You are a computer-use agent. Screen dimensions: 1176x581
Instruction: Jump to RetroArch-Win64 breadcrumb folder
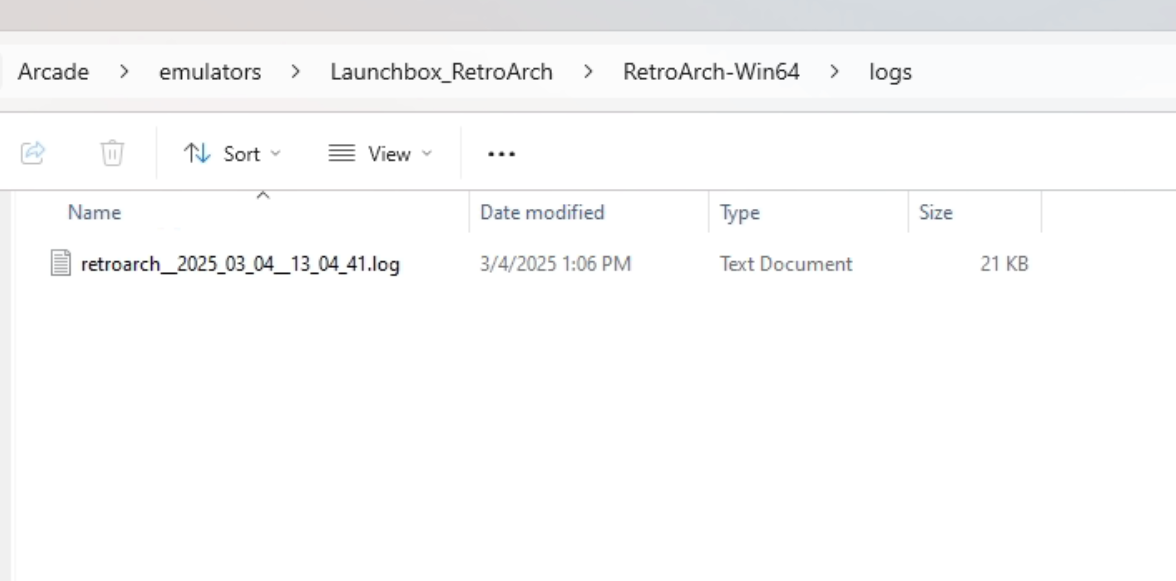coord(711,72)
